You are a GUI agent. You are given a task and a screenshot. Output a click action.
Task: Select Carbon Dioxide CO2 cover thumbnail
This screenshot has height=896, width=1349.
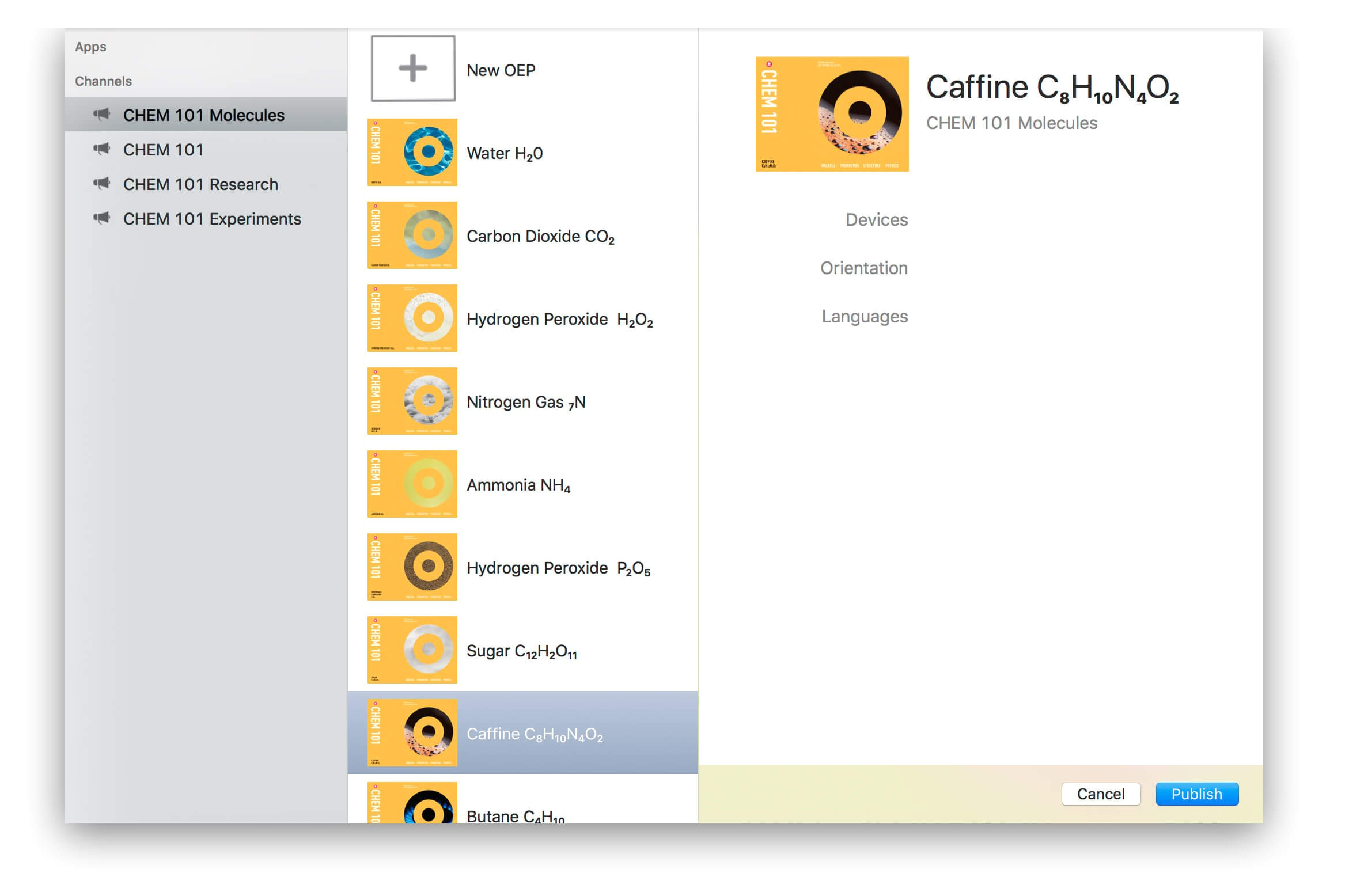(x=412, y=235)
